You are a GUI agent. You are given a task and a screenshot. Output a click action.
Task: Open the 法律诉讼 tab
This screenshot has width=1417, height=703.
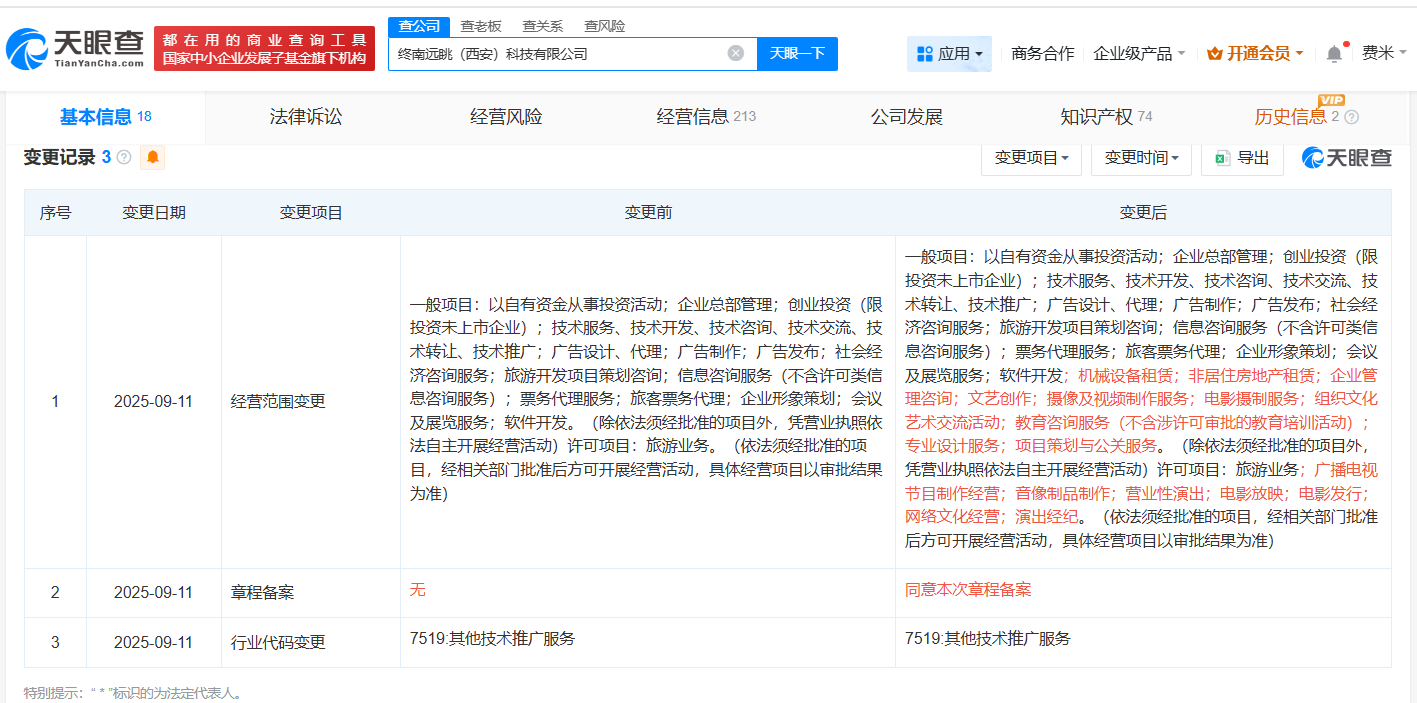305,116
